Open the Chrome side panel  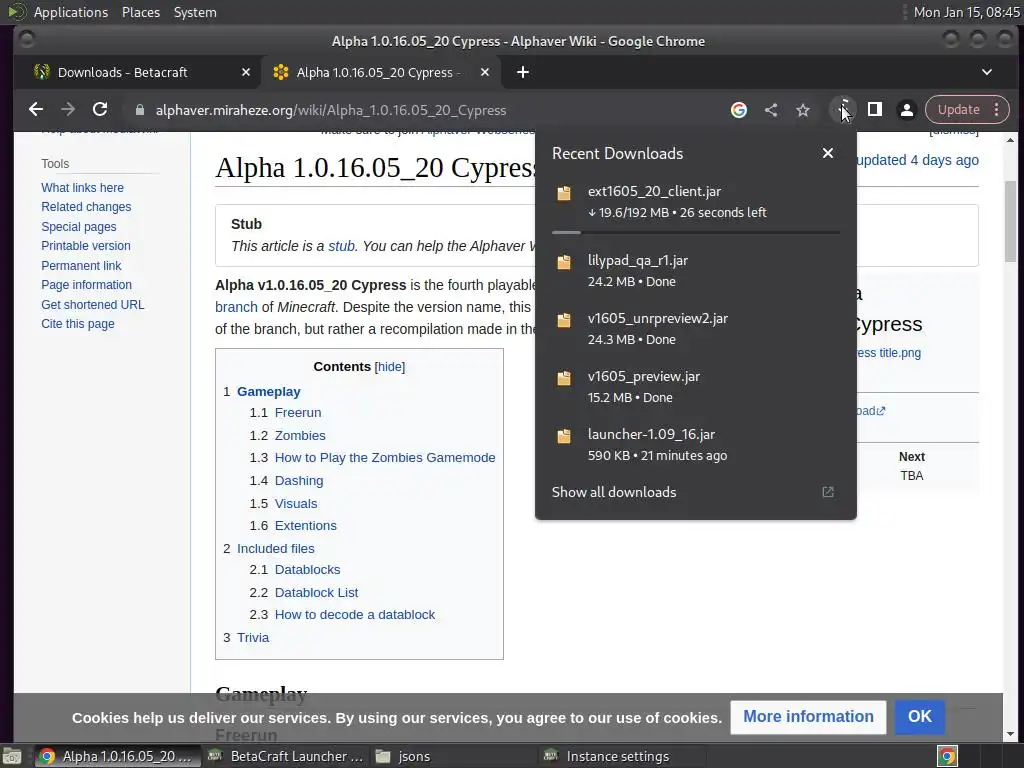click(x=874, y=110)
